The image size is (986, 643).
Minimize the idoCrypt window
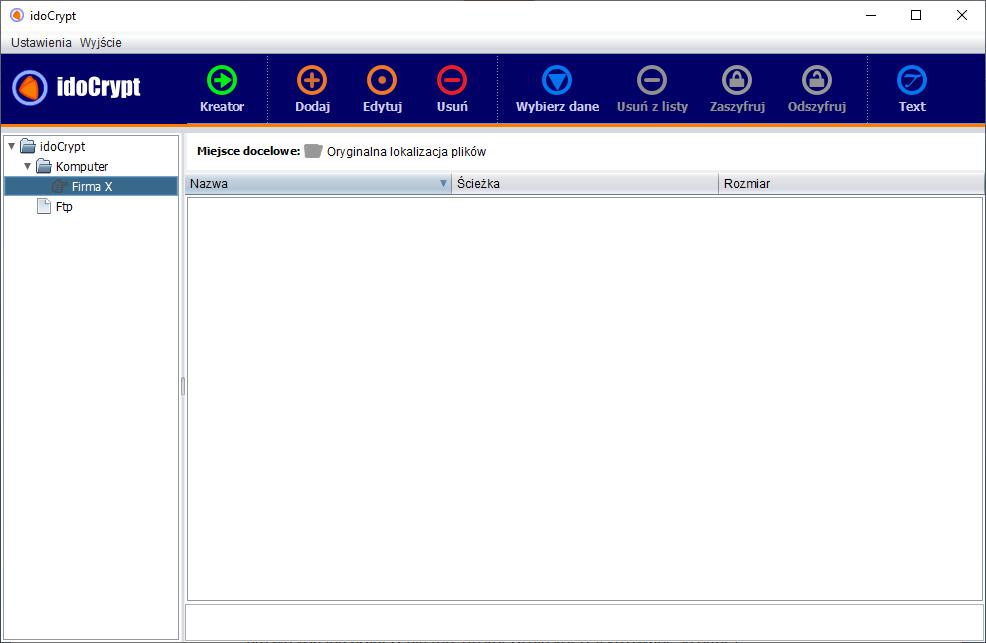point(871,15)
